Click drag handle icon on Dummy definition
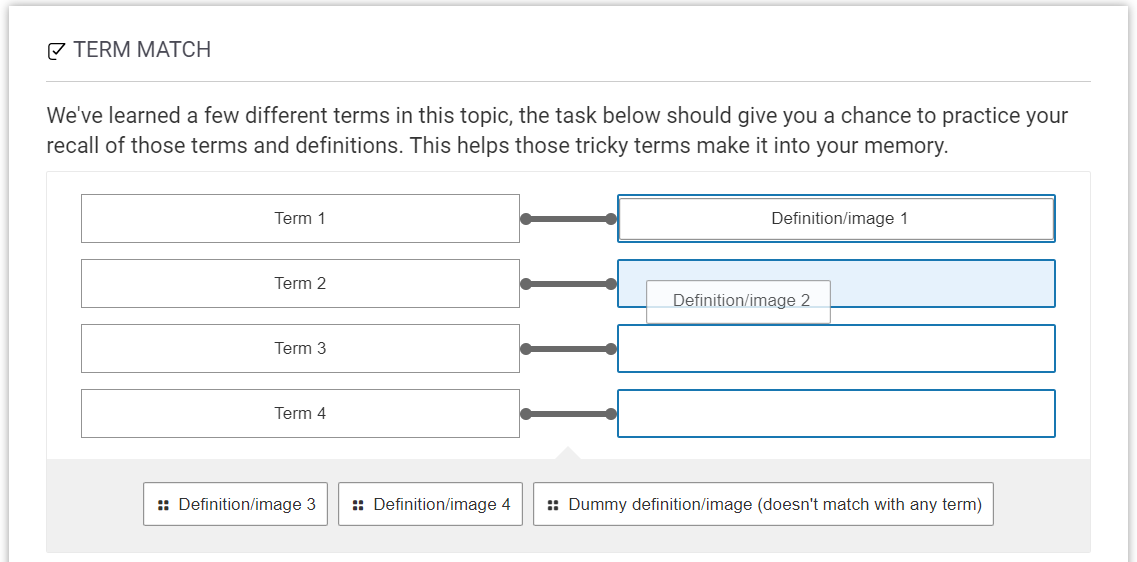The width and height of the screenshot is (1137, 562). coord(553,505)
